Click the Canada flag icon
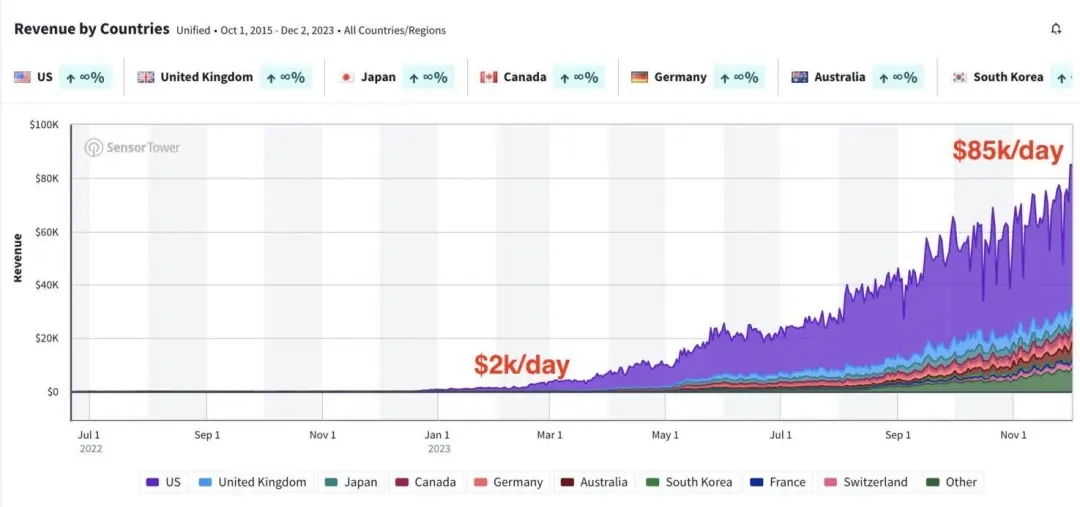This screenshot has width=1080, height=507. 489,77
